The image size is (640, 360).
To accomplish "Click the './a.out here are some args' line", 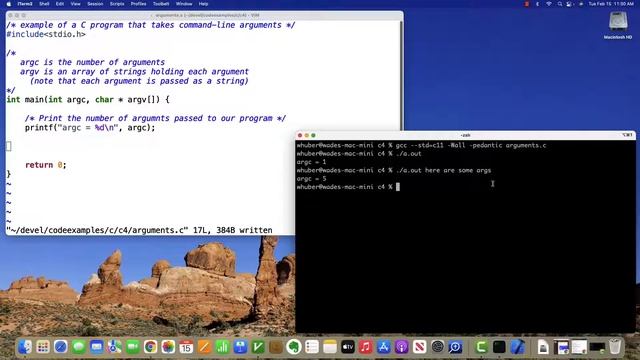I will [x=443, y=170].
